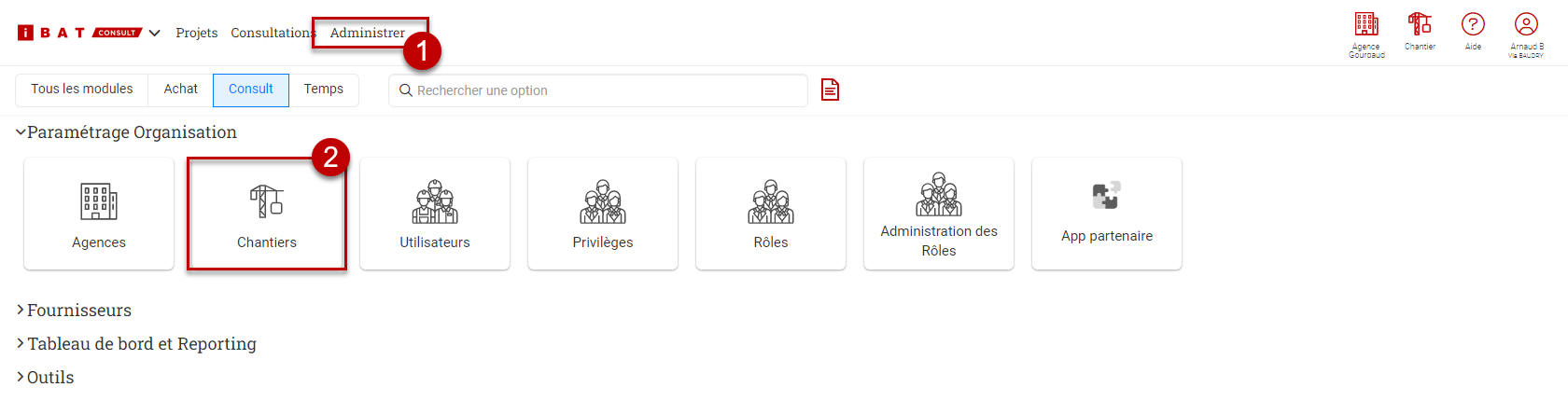Open the Utilisateurs workers tile
The image size is (1568, 401).
pyautogui.click(x=435, y=214)
